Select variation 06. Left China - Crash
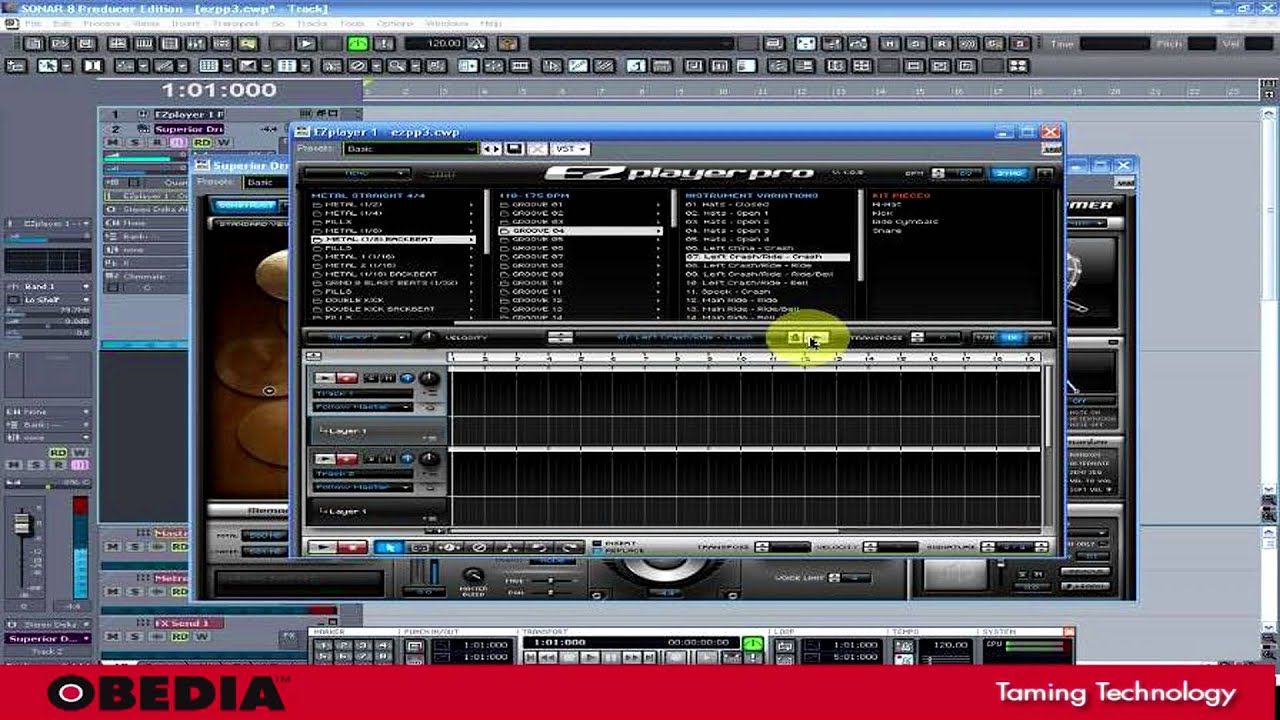The width and height of the screenshot is (1280, 720). click(x=767, y=248)
